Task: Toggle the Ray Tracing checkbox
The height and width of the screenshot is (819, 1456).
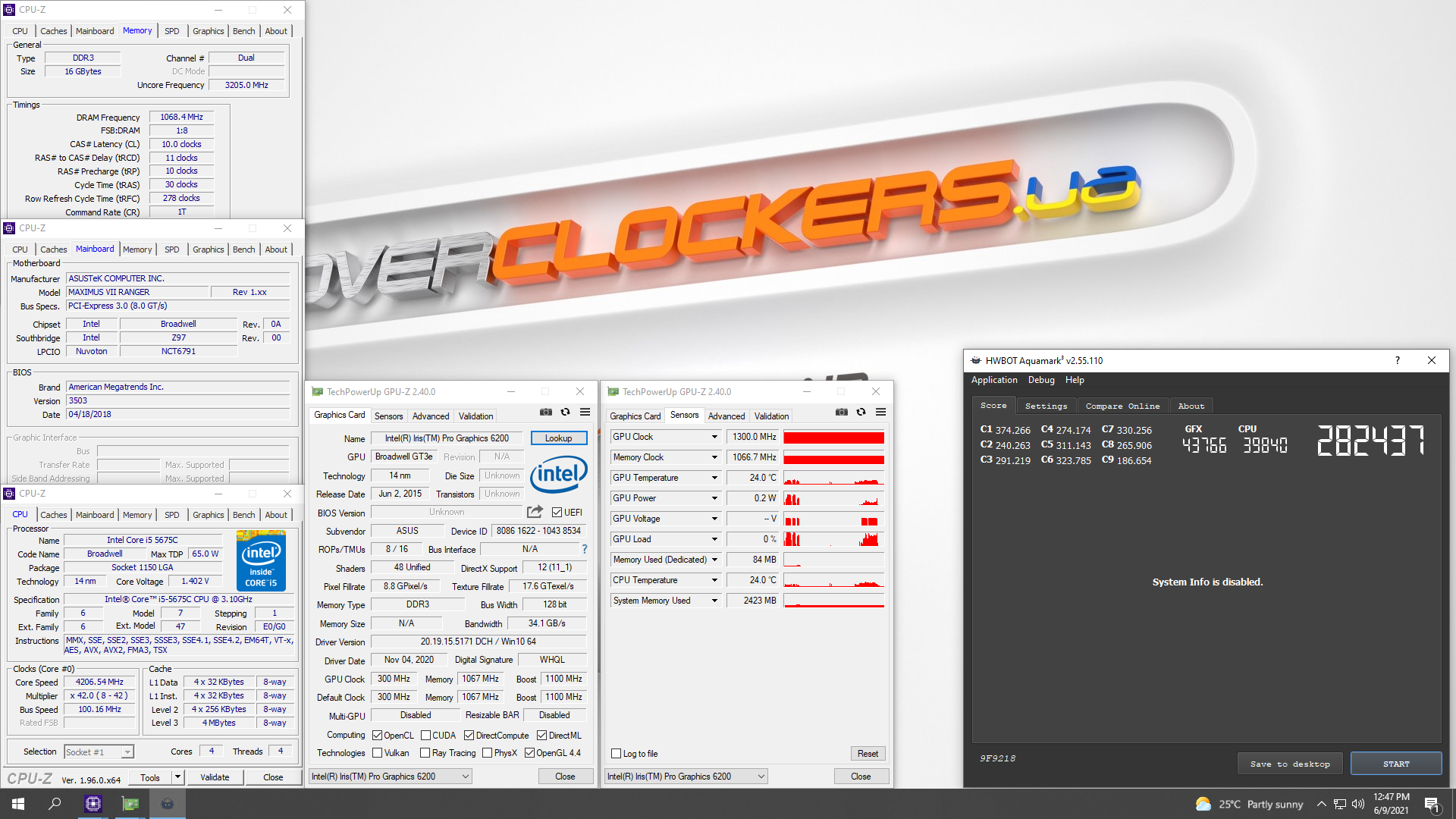Action: pos(424,753)
